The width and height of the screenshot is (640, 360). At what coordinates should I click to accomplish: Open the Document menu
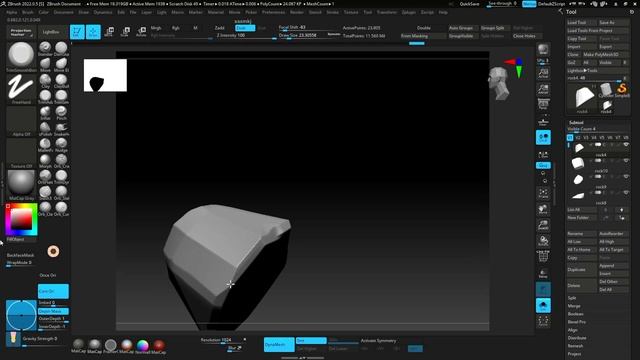coord(64,12)
